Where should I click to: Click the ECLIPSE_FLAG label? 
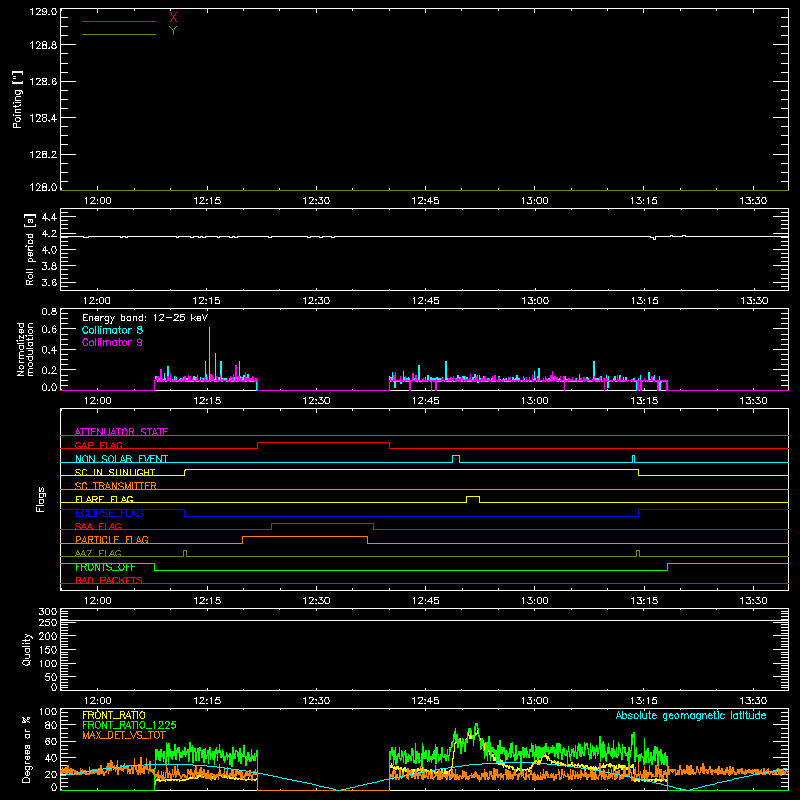[109, 513]
